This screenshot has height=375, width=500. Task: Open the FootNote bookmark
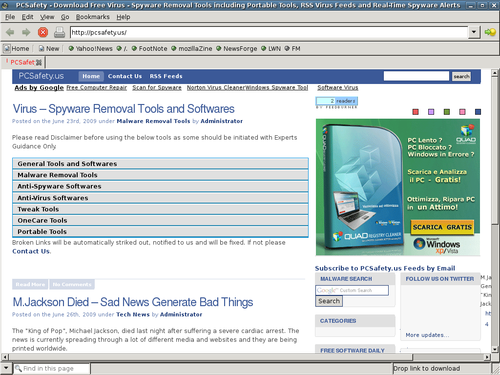click(x=149, y=49)
